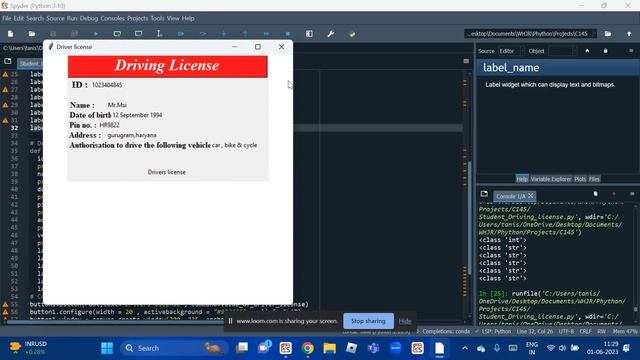Image resolution: width=640 pixels, height=360 pixels.
Task: Open the PYTHONPATH manager python icon
Action: click(x=352, y=34)
